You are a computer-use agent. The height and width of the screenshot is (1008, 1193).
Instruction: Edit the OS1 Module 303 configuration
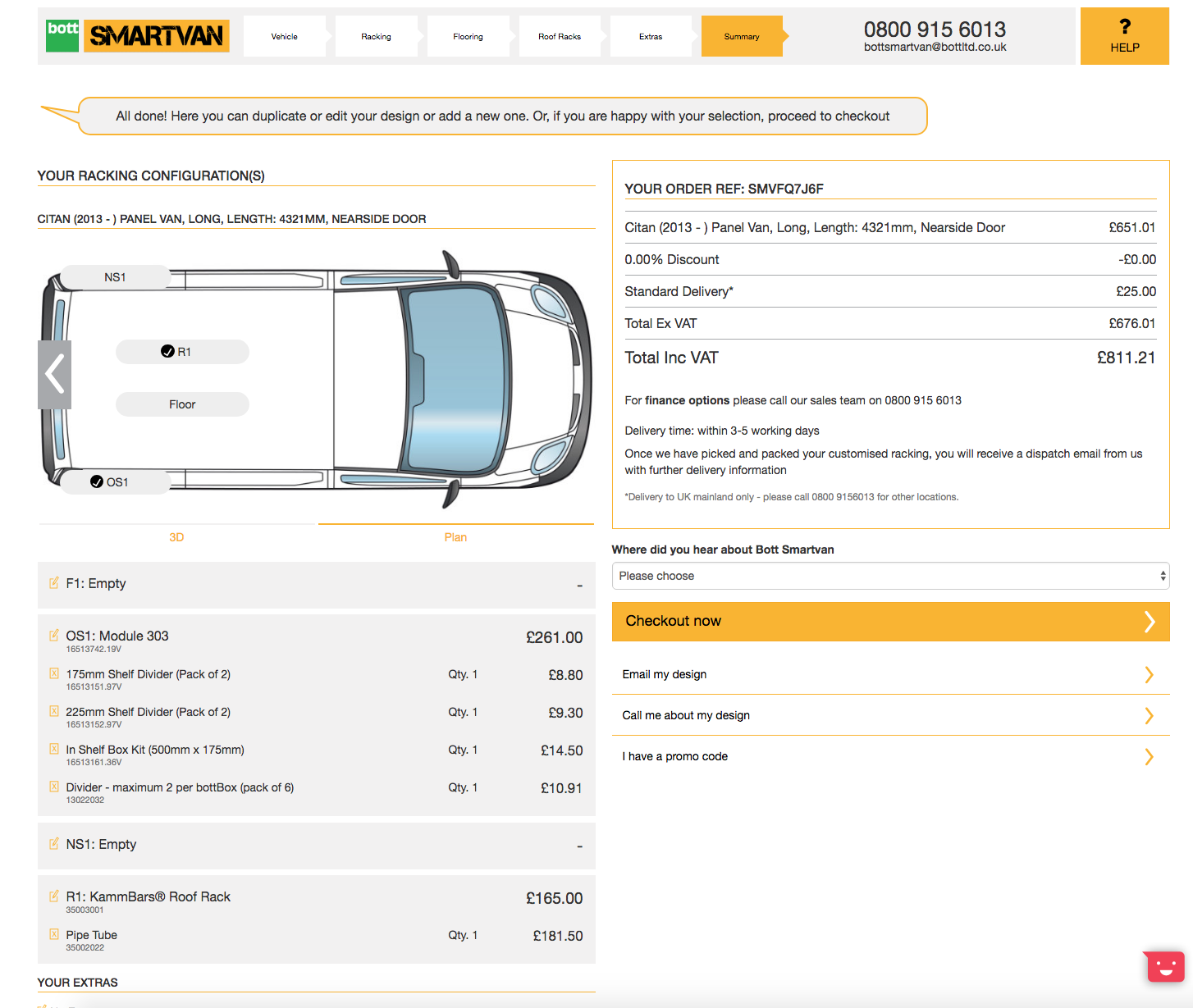pyautogui.click(x=54, y=636)
